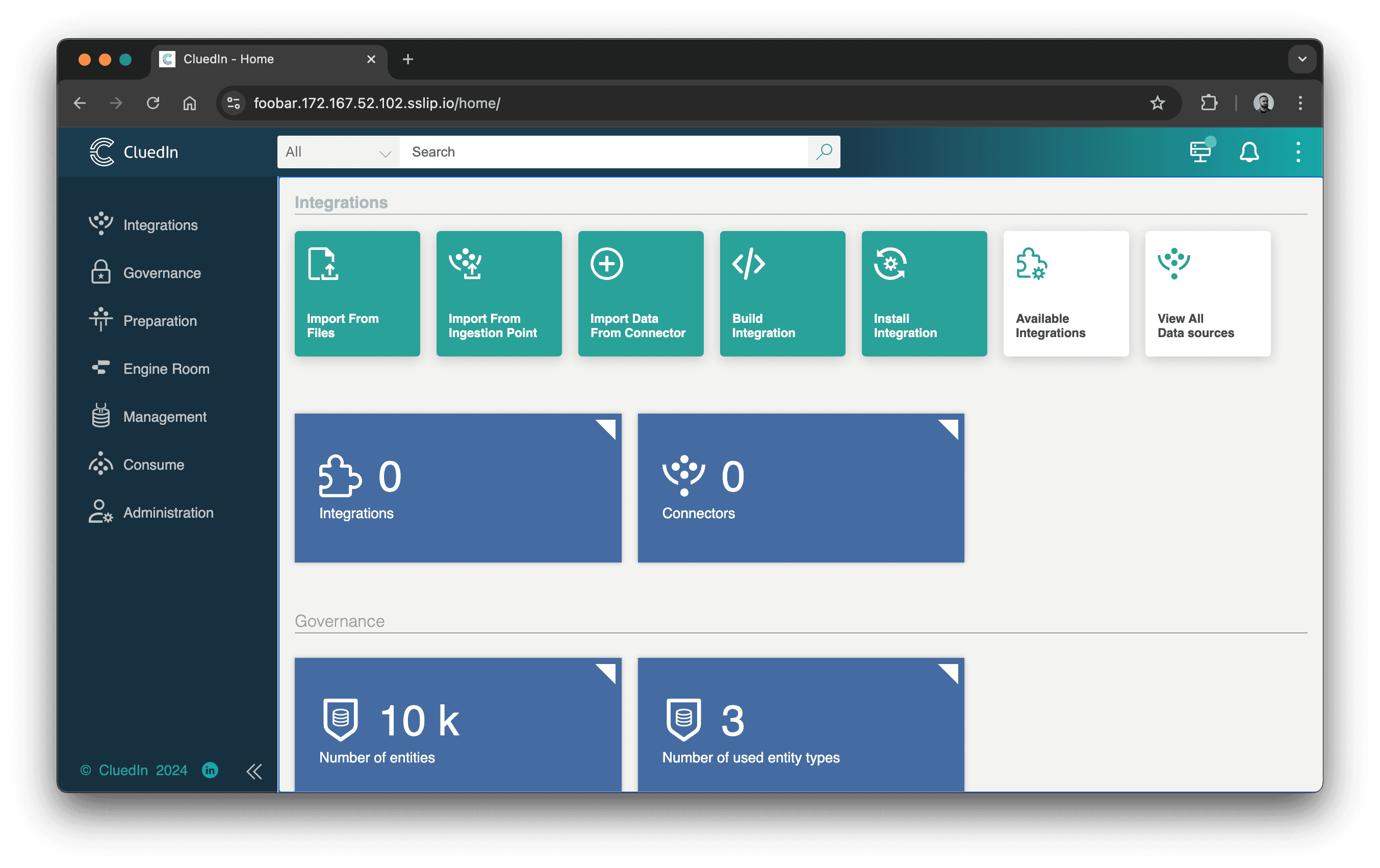
Task: Open the server status icon in header
Action: (x=1200, y=152)
